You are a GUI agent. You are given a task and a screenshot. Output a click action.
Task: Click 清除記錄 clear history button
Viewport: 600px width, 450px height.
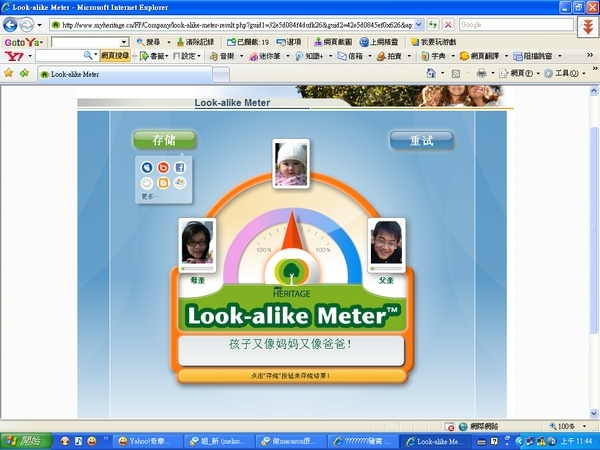196,42
